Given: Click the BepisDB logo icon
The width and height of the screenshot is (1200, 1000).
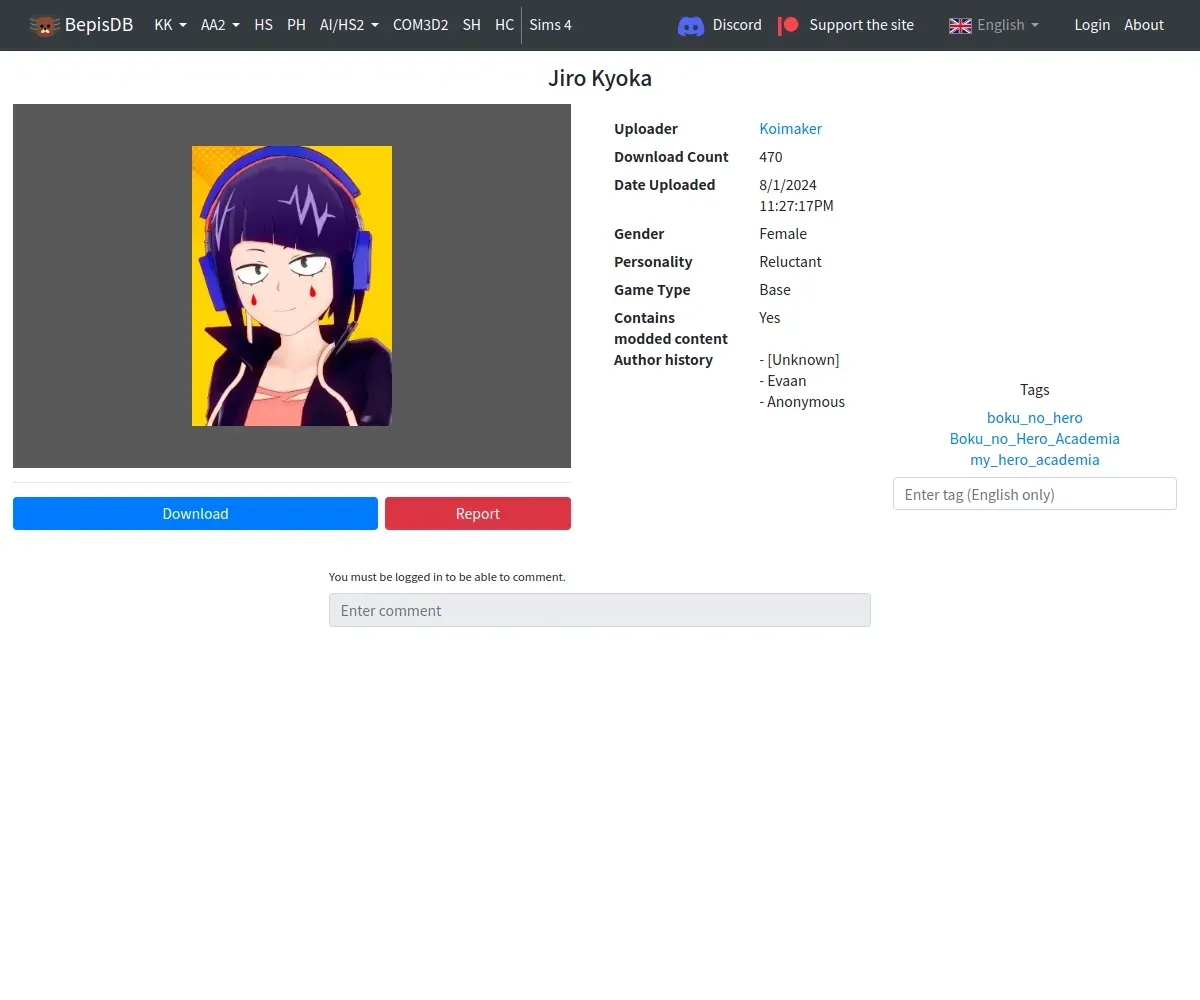Looking at the screenshot, I should pos(44,25).
